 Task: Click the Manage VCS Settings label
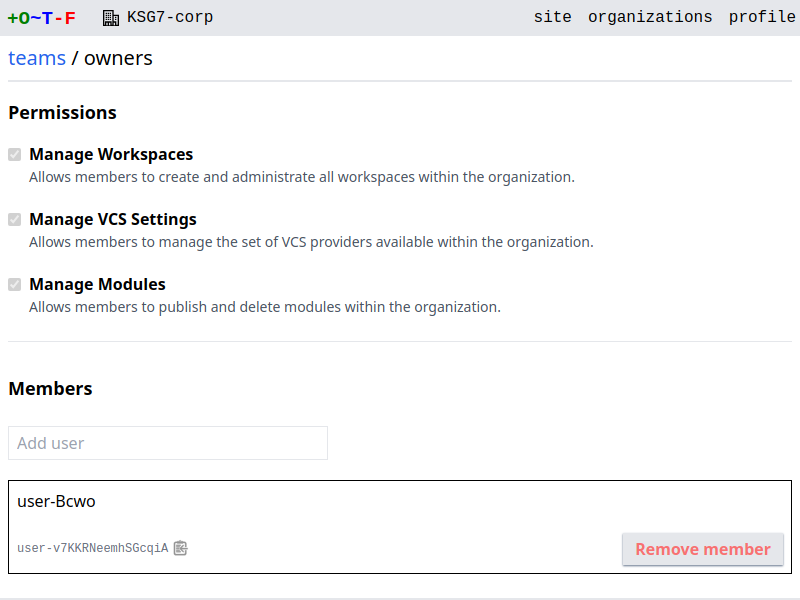coord(113,219)
